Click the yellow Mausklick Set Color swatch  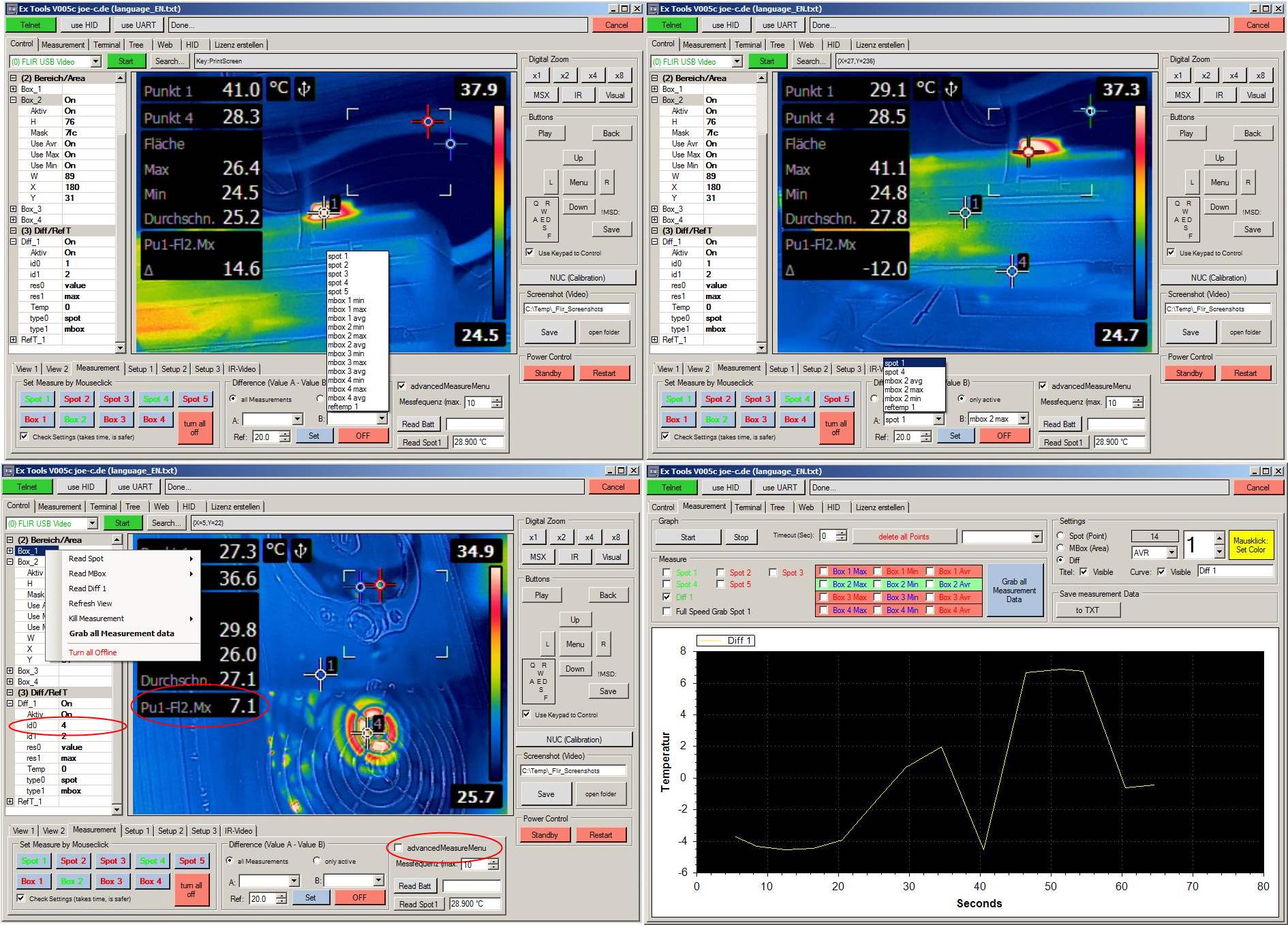point(1251,546)
